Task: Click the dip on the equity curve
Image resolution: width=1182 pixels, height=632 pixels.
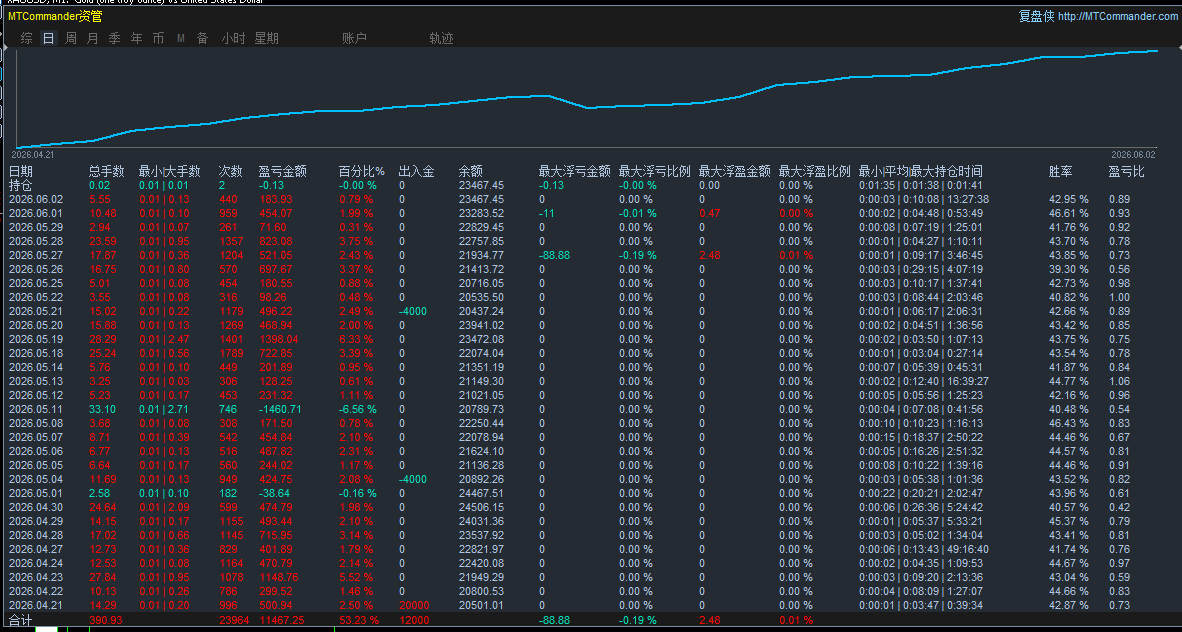Action: pyautogui.click(x=587, y=108)
